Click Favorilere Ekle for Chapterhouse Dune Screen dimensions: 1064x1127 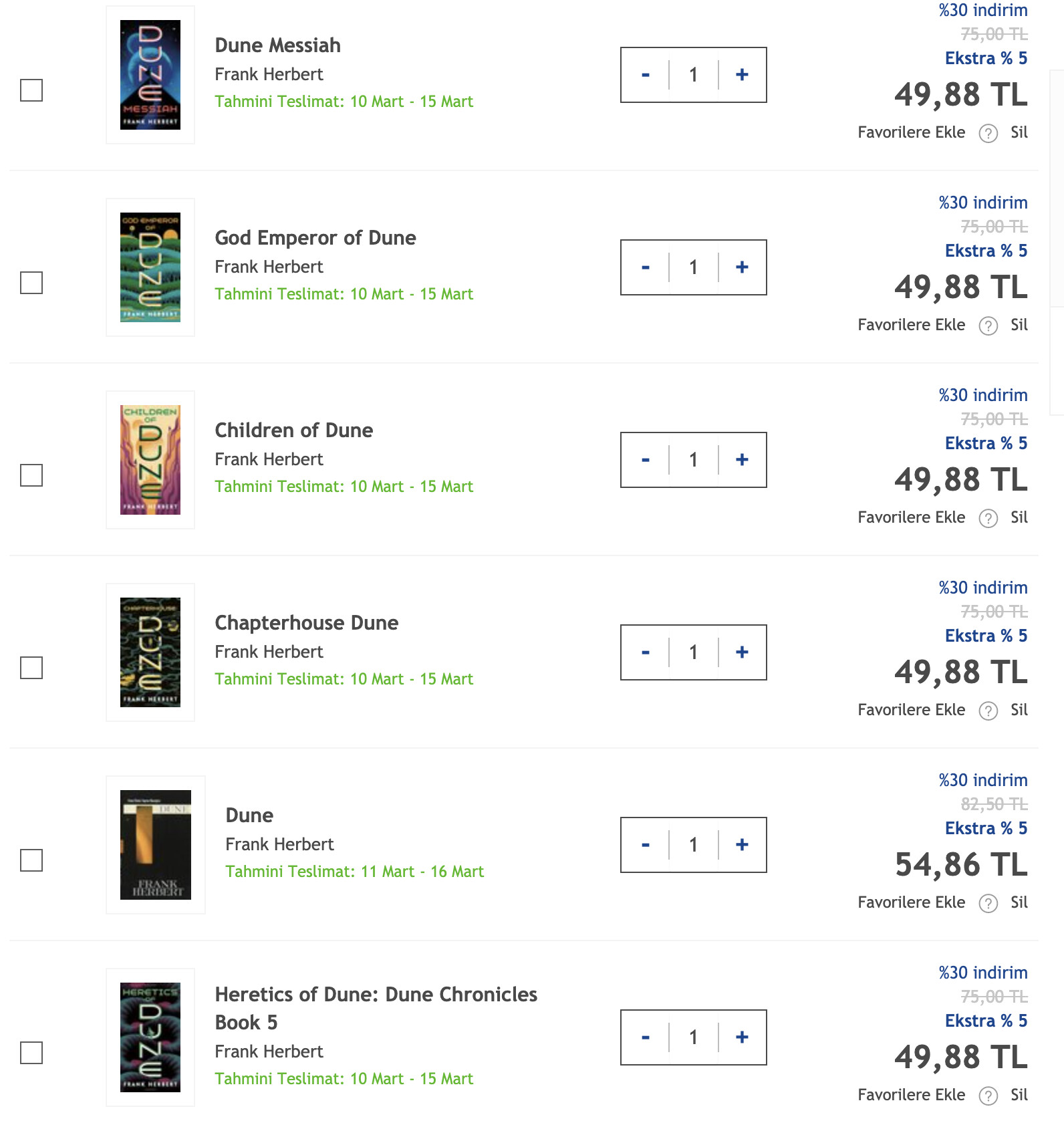pyautogui.click(x=911, y=710)
